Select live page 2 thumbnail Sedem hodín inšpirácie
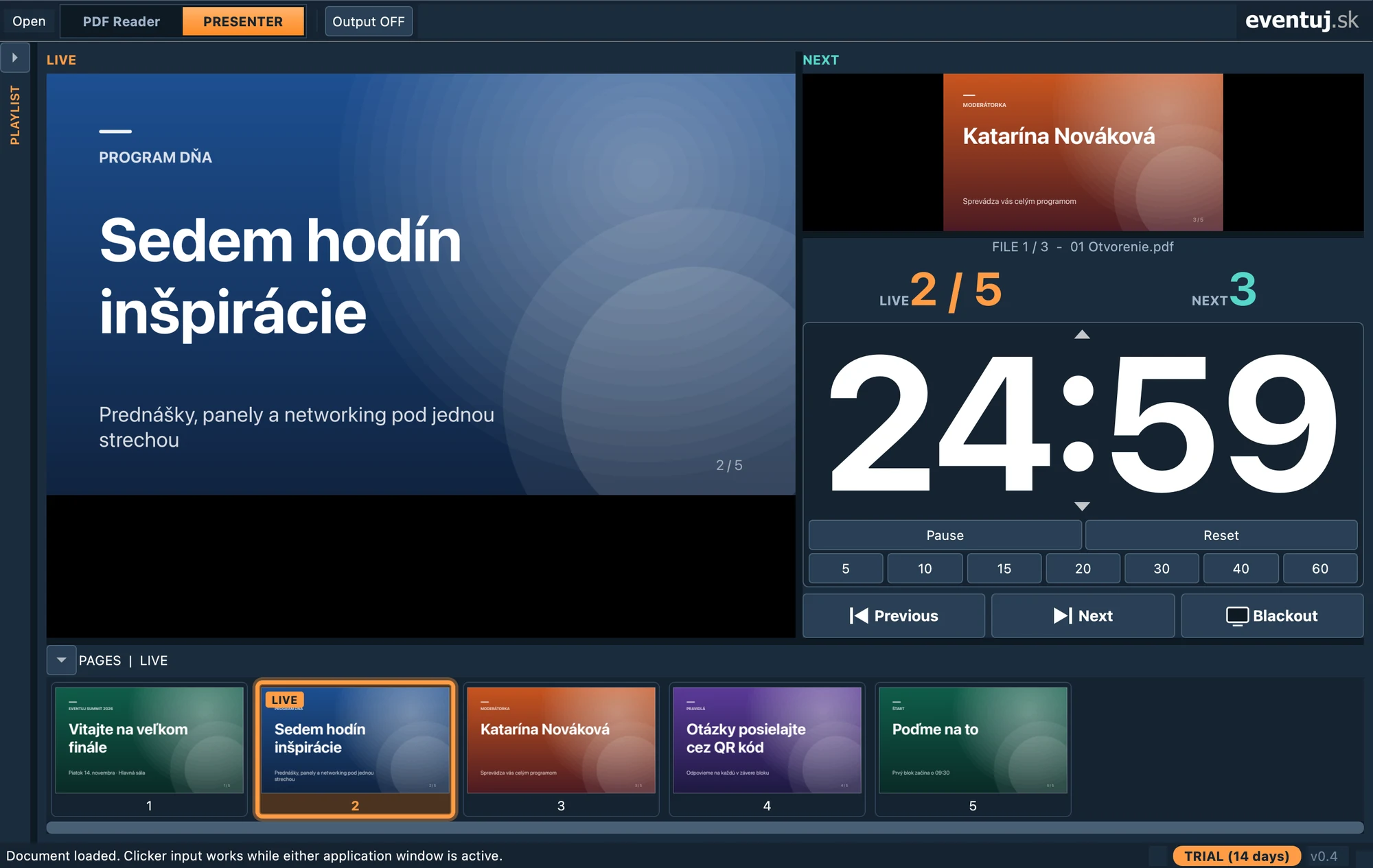1373x868 pixels. point(355,749)
